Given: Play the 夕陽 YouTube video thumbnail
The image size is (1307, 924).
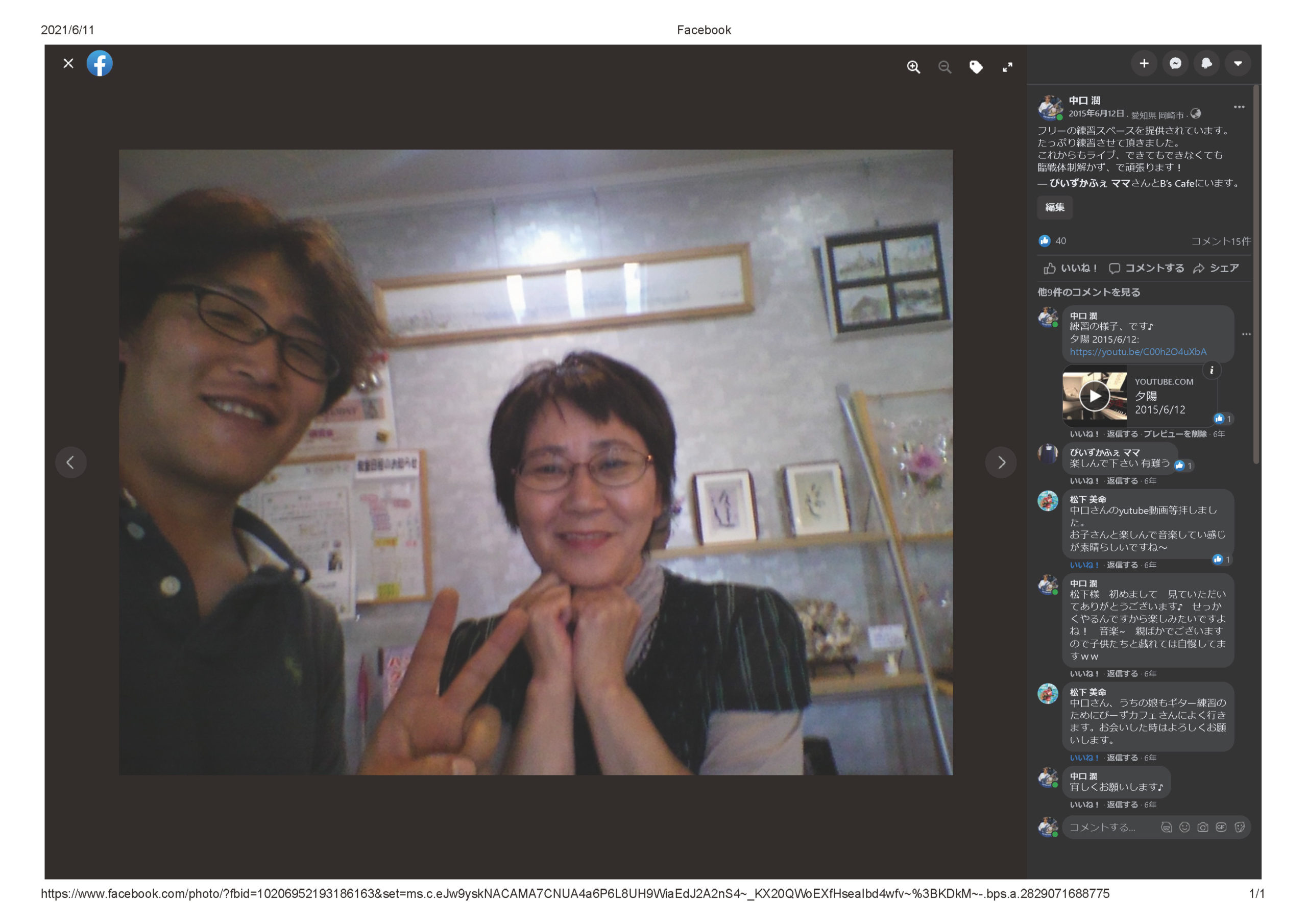Looking at the screenshot, I should tap(1094, 396).
